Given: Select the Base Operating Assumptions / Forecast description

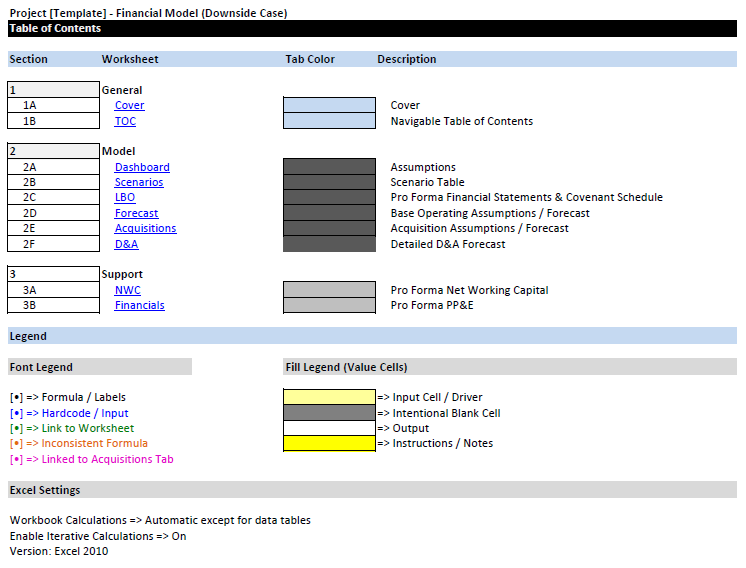Looking at the screenshot, I should pyautogui.click(x=490, y=213).
